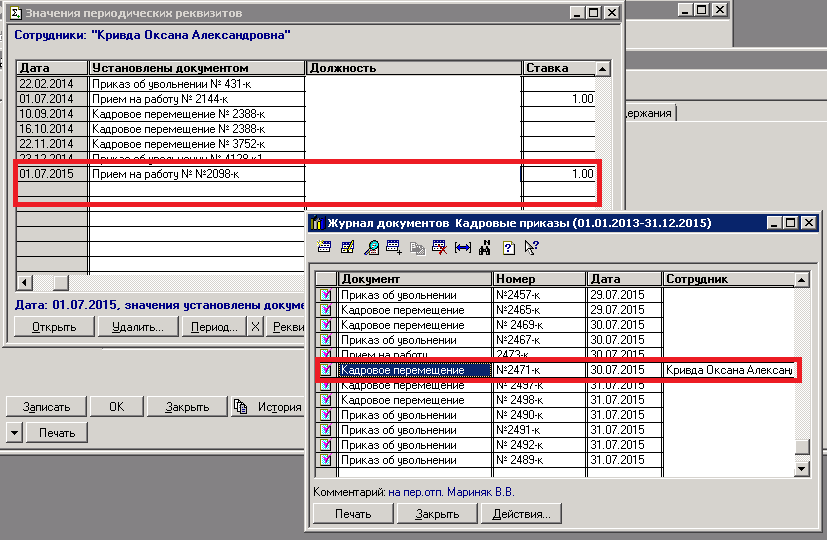This screenshot has height=540, width=827.
Task: Click the Copy document icon with plus
Action: 393,247
